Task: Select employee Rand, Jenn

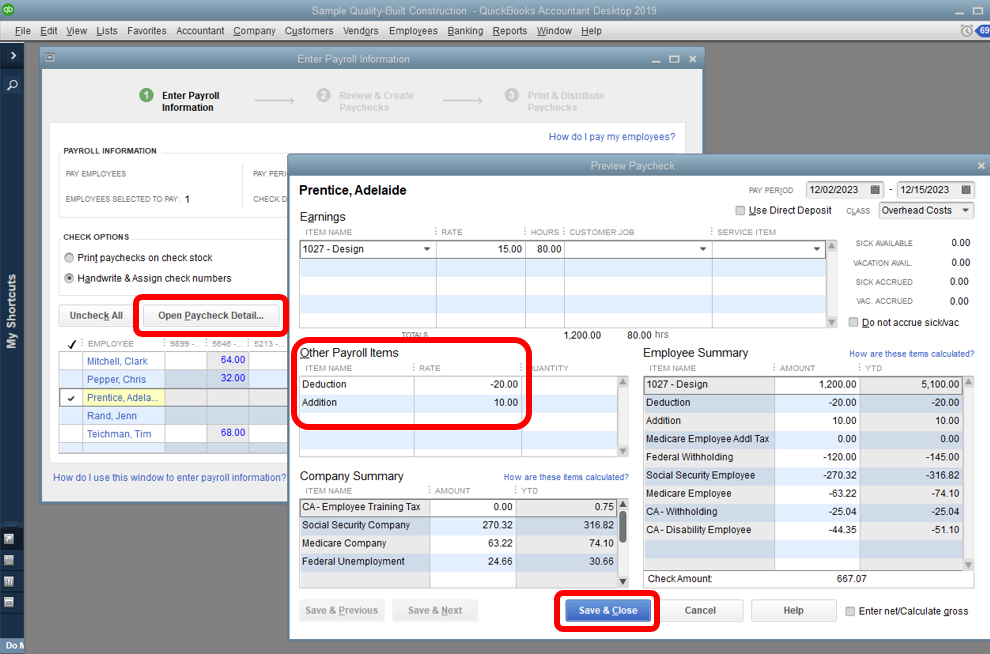Action: tap(112, 416)
